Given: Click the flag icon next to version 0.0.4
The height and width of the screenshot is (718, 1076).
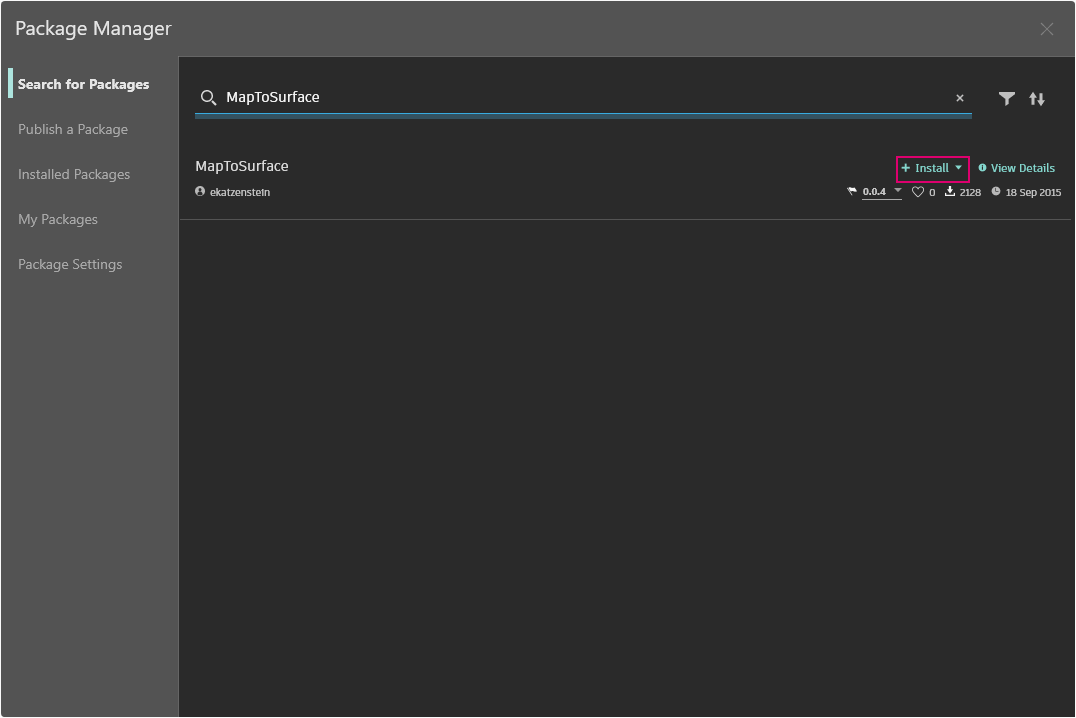Looking at the screenshot, I should point(852,192).
